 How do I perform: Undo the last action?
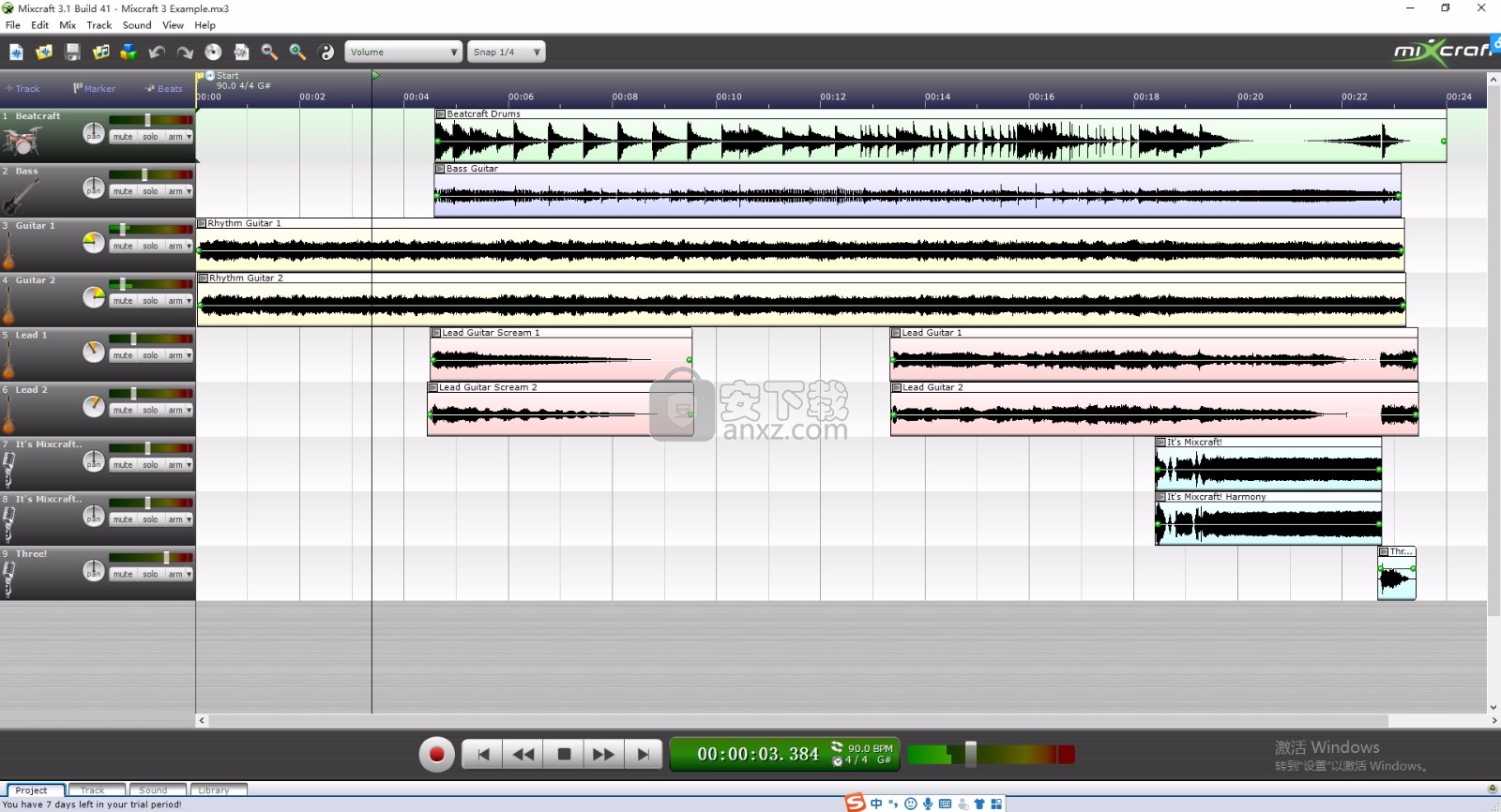click(x=157, y=53)
